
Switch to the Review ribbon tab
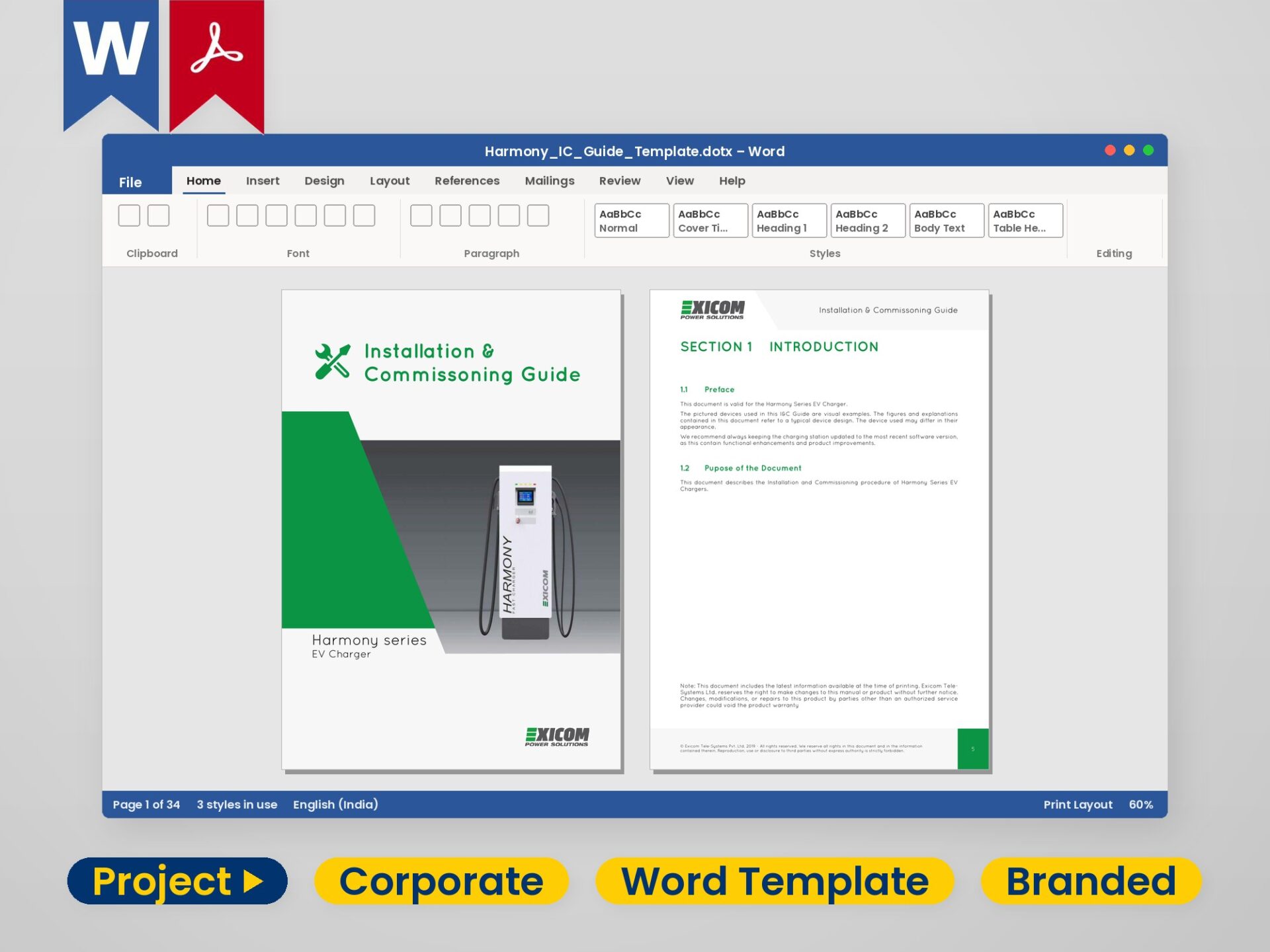(x=620, y=181)
